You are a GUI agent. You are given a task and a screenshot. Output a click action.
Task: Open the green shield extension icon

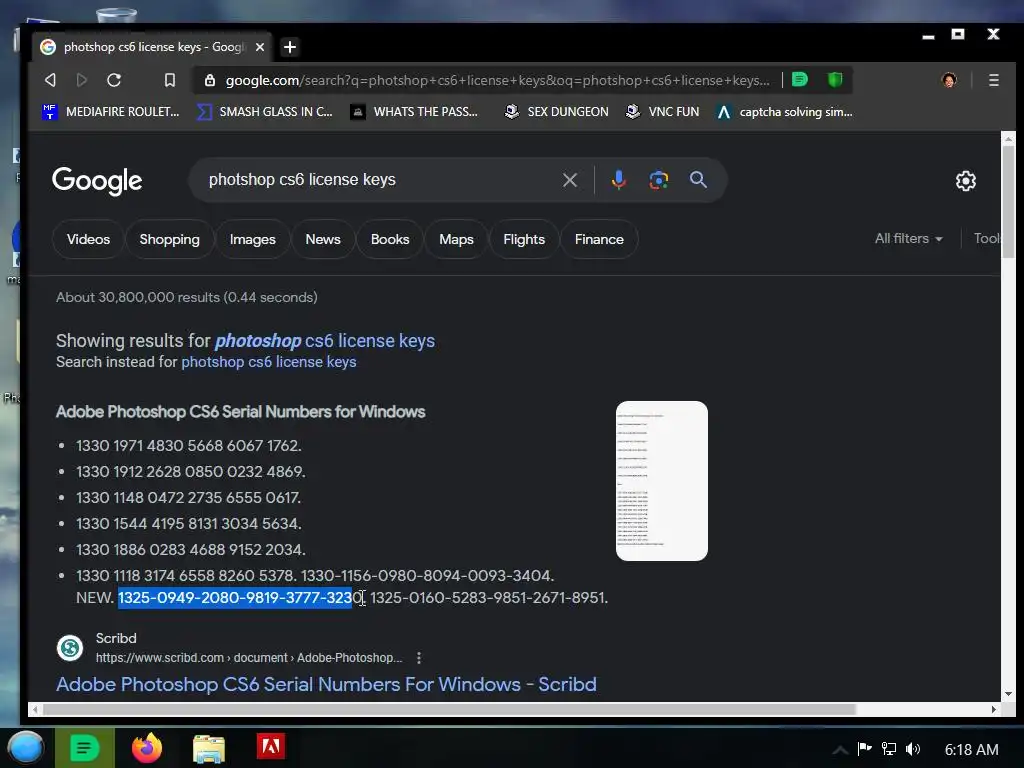point(835,80)
